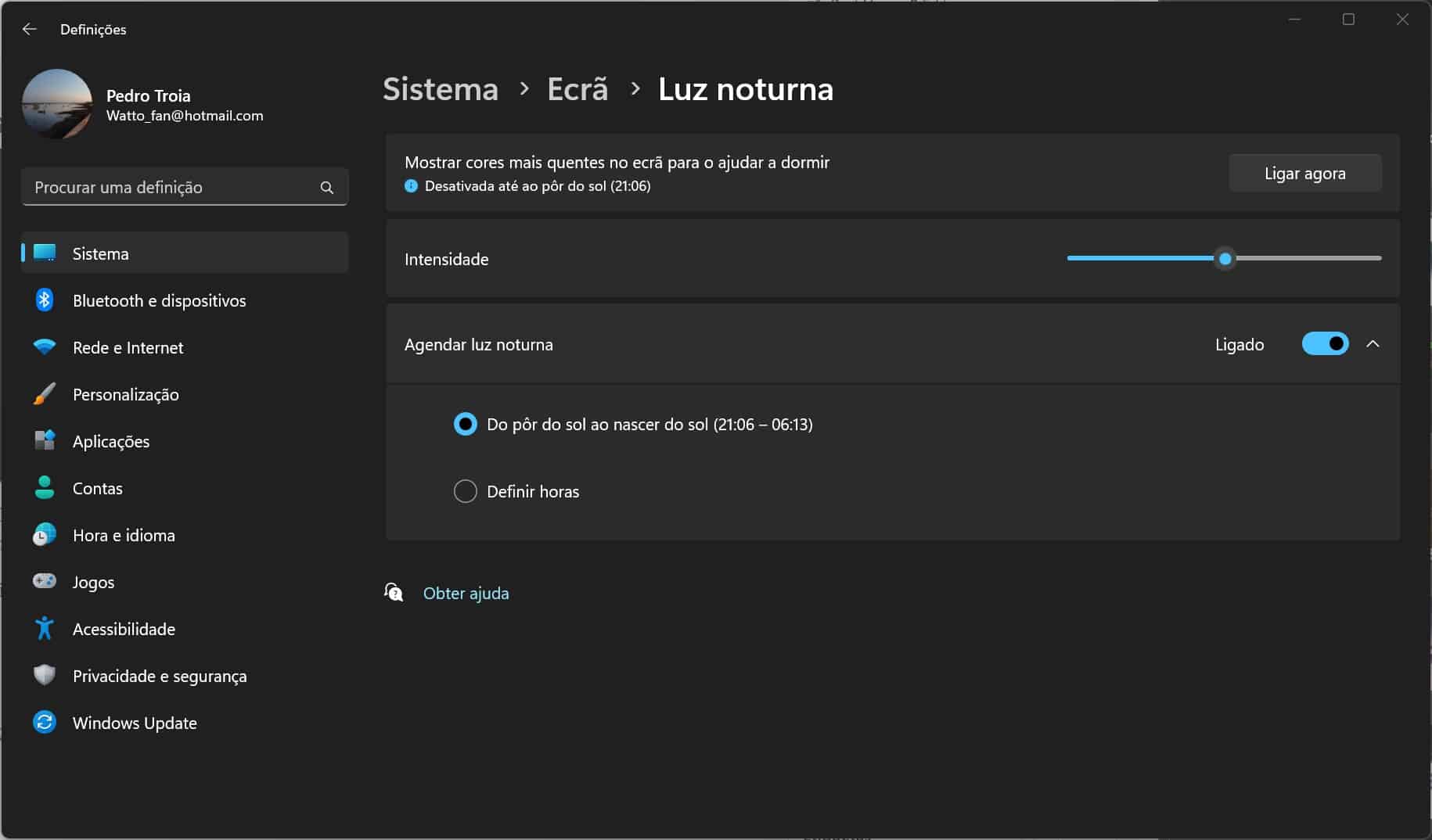Collapse the Agendar luz noturna section chevron
Screen dimensions: 1432x840
tap(1373, 344)
